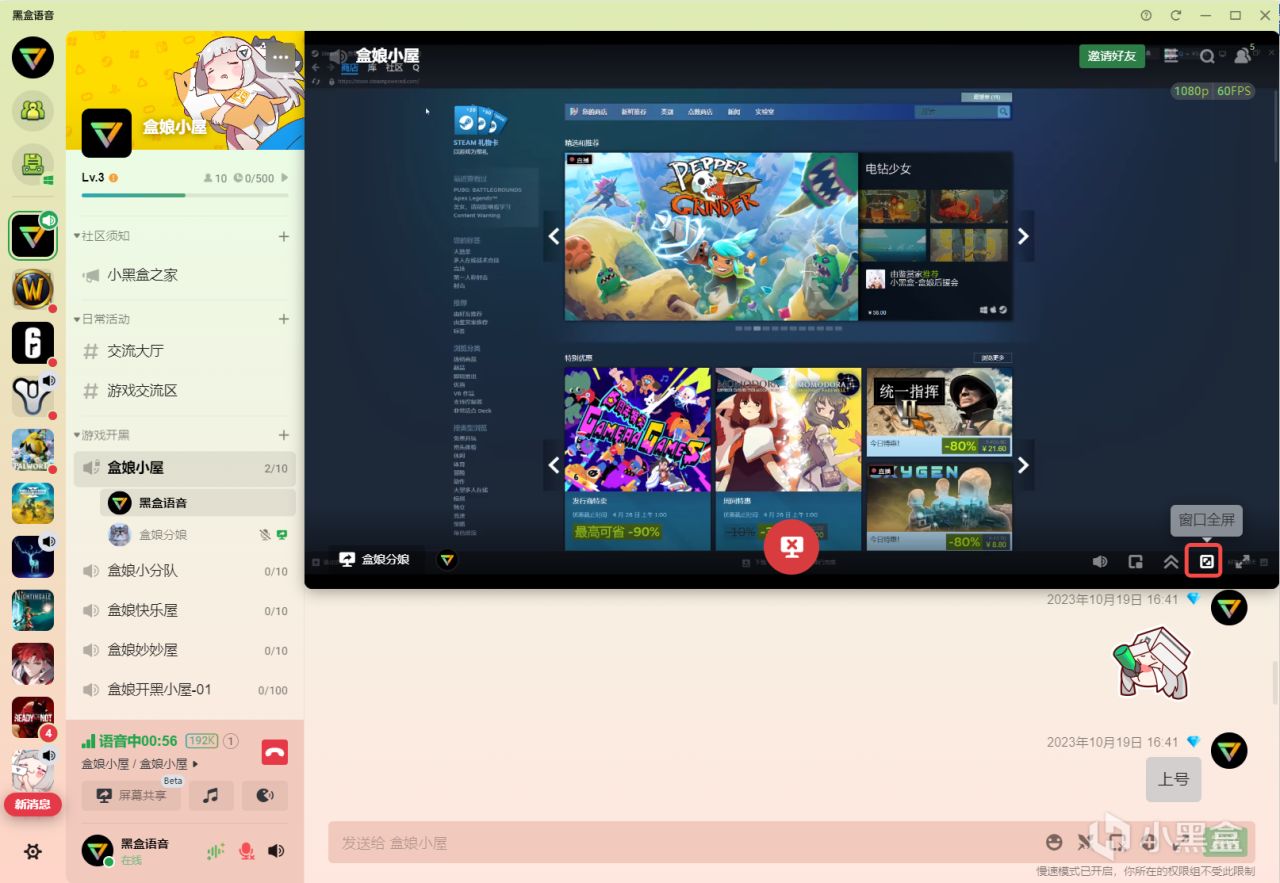Click the 黑盒语音 user profile at the bottom left

click(x=126, y=850)
